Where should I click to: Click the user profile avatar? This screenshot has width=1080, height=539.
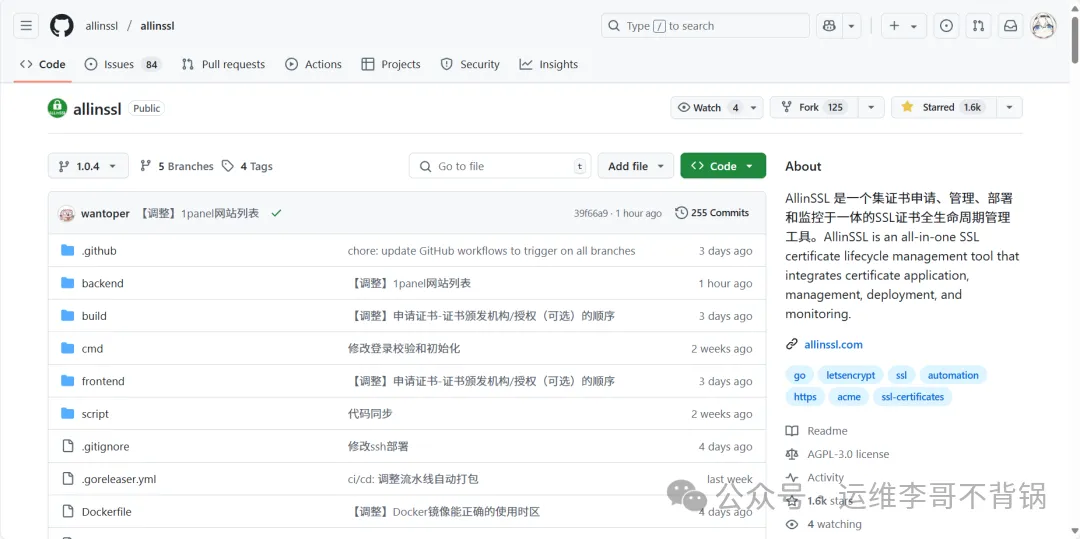(1043, 26)
